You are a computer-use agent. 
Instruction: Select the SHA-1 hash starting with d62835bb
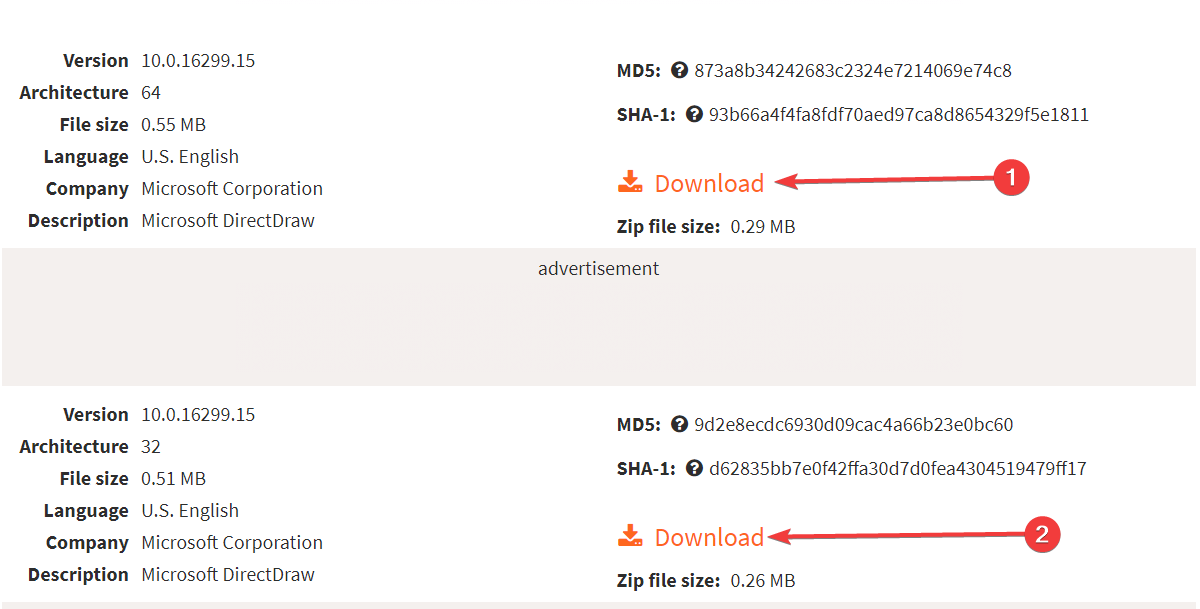pos(898,469)
